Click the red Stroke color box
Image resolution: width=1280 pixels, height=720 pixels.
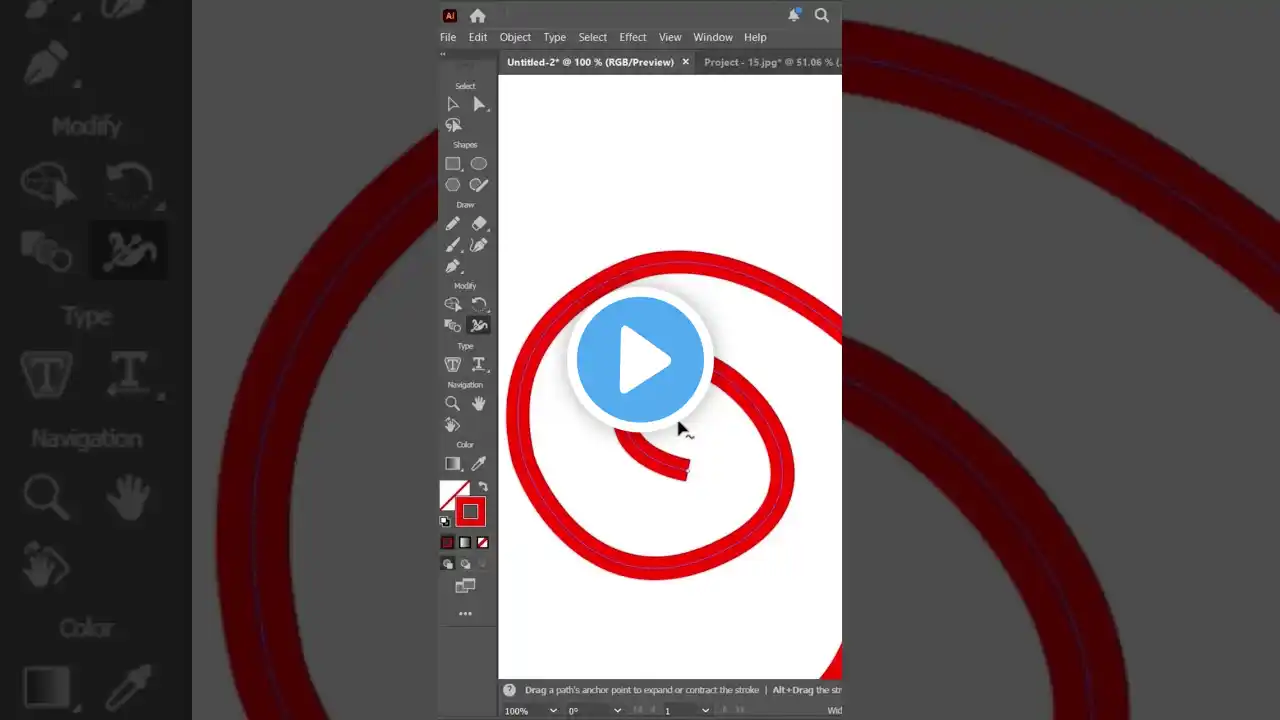point(471,512)
